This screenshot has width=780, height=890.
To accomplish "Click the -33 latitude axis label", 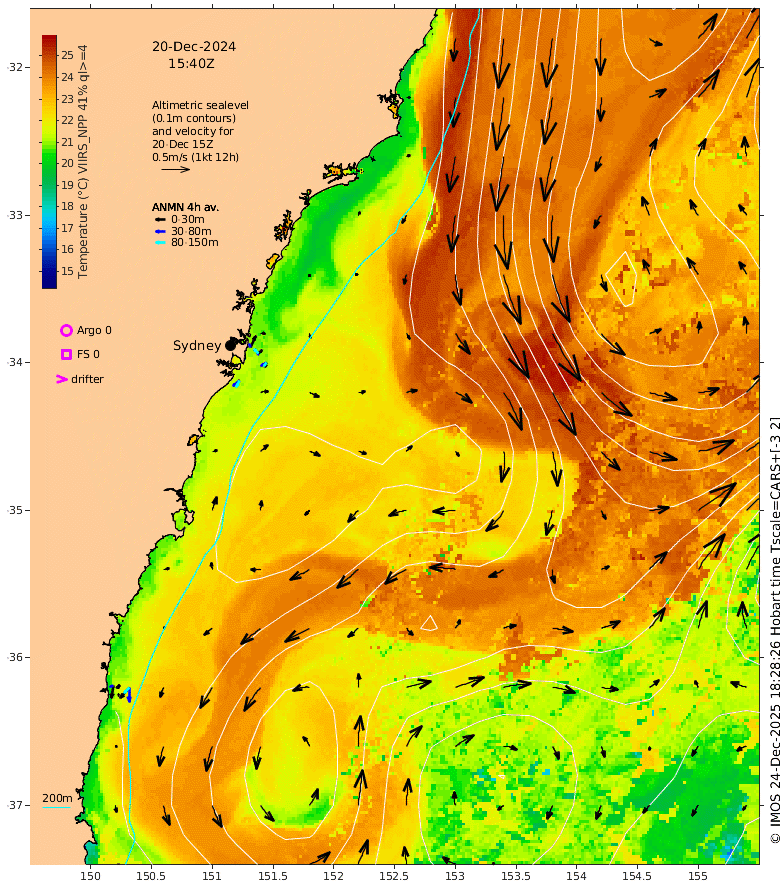I will [15, 215].
